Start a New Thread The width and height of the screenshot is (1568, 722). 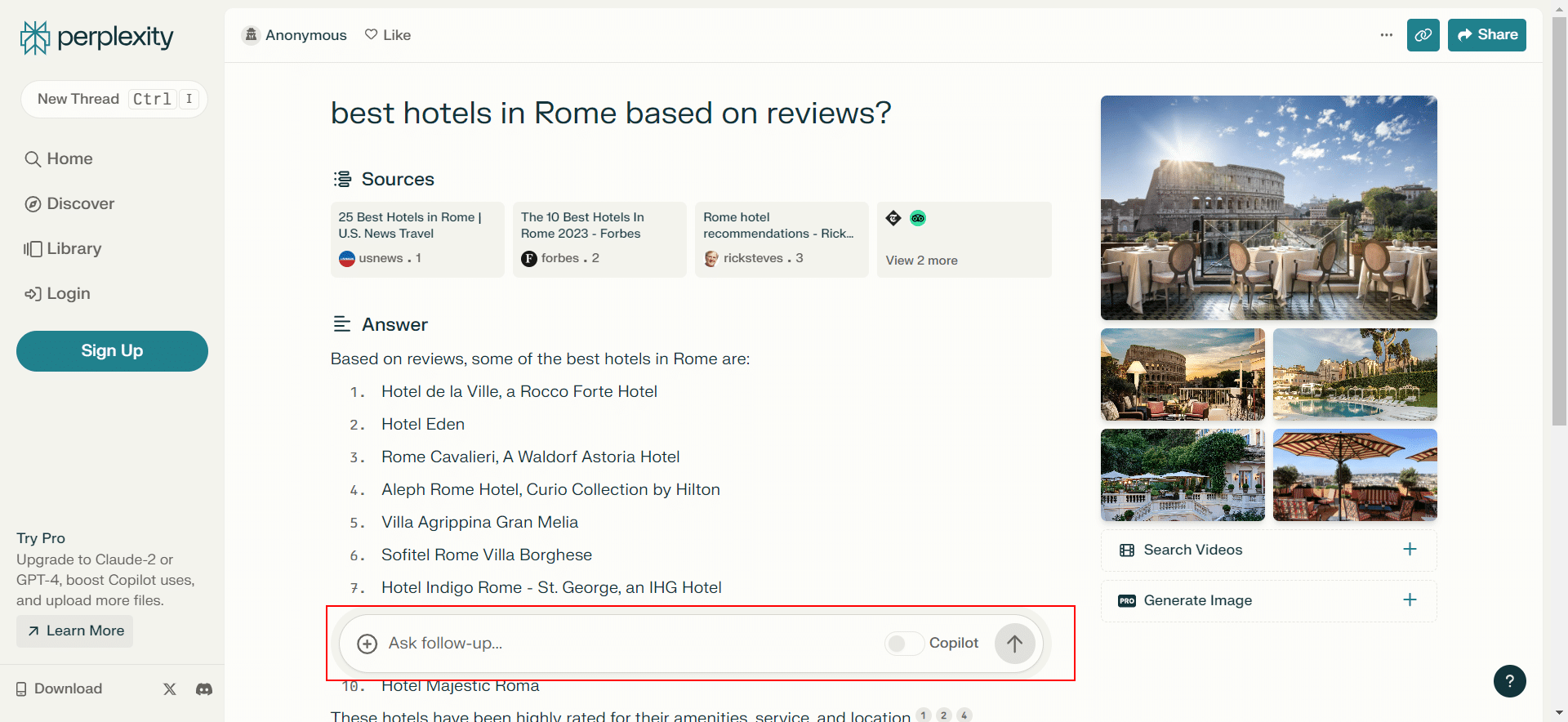tap(114, 99)
